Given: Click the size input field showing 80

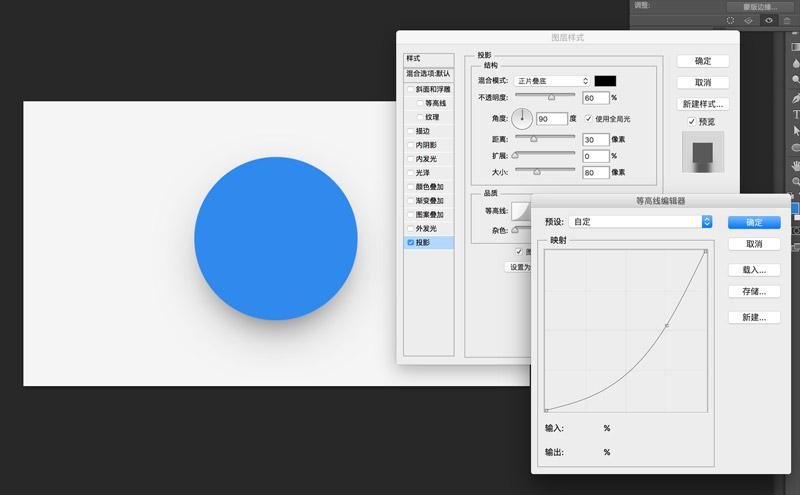Looking at the screenshot, I should coord(596,172).
